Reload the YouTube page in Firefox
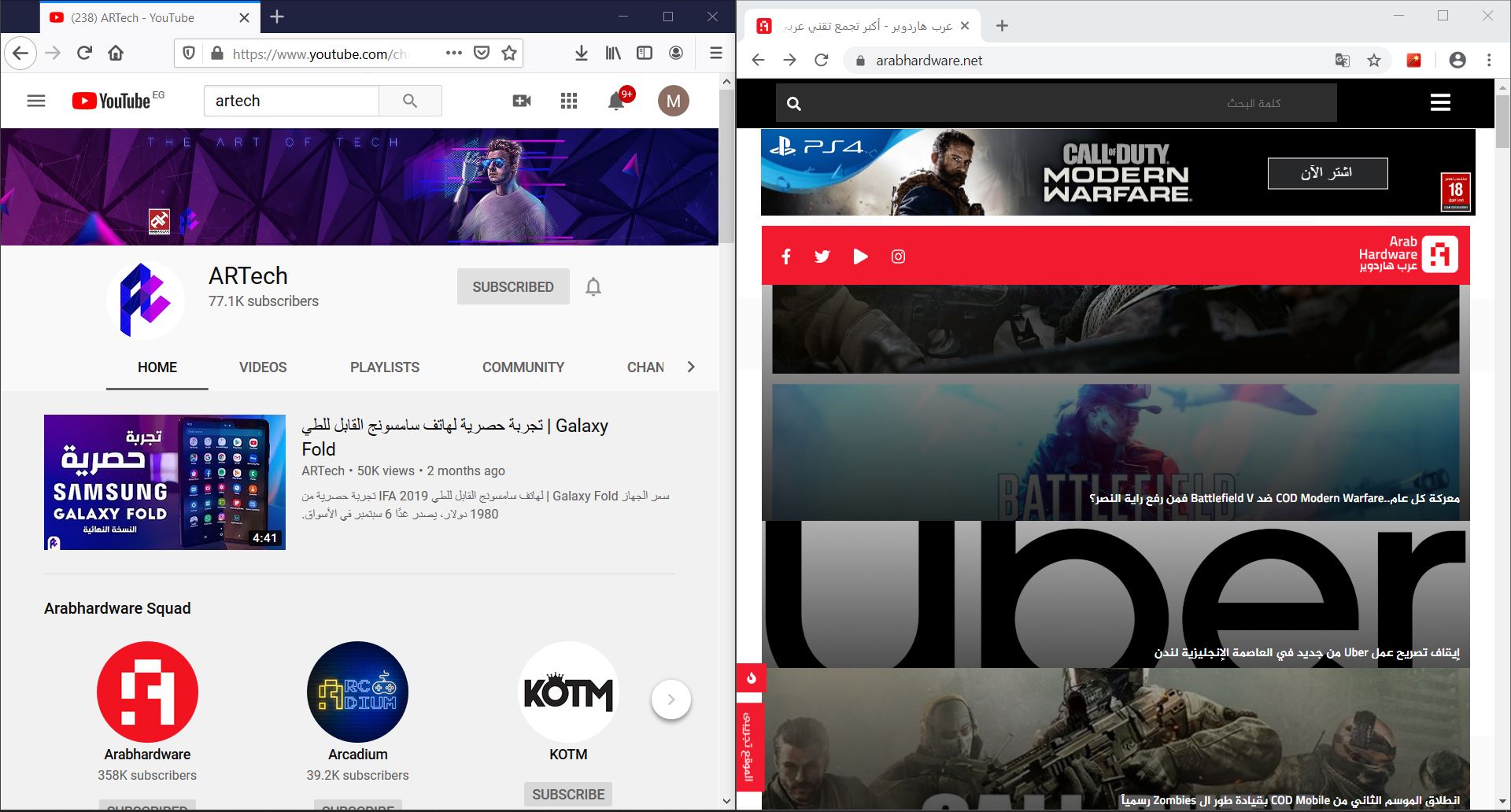Image resolution: width=1511 pixels, height=812 pixels. [84, 54]
